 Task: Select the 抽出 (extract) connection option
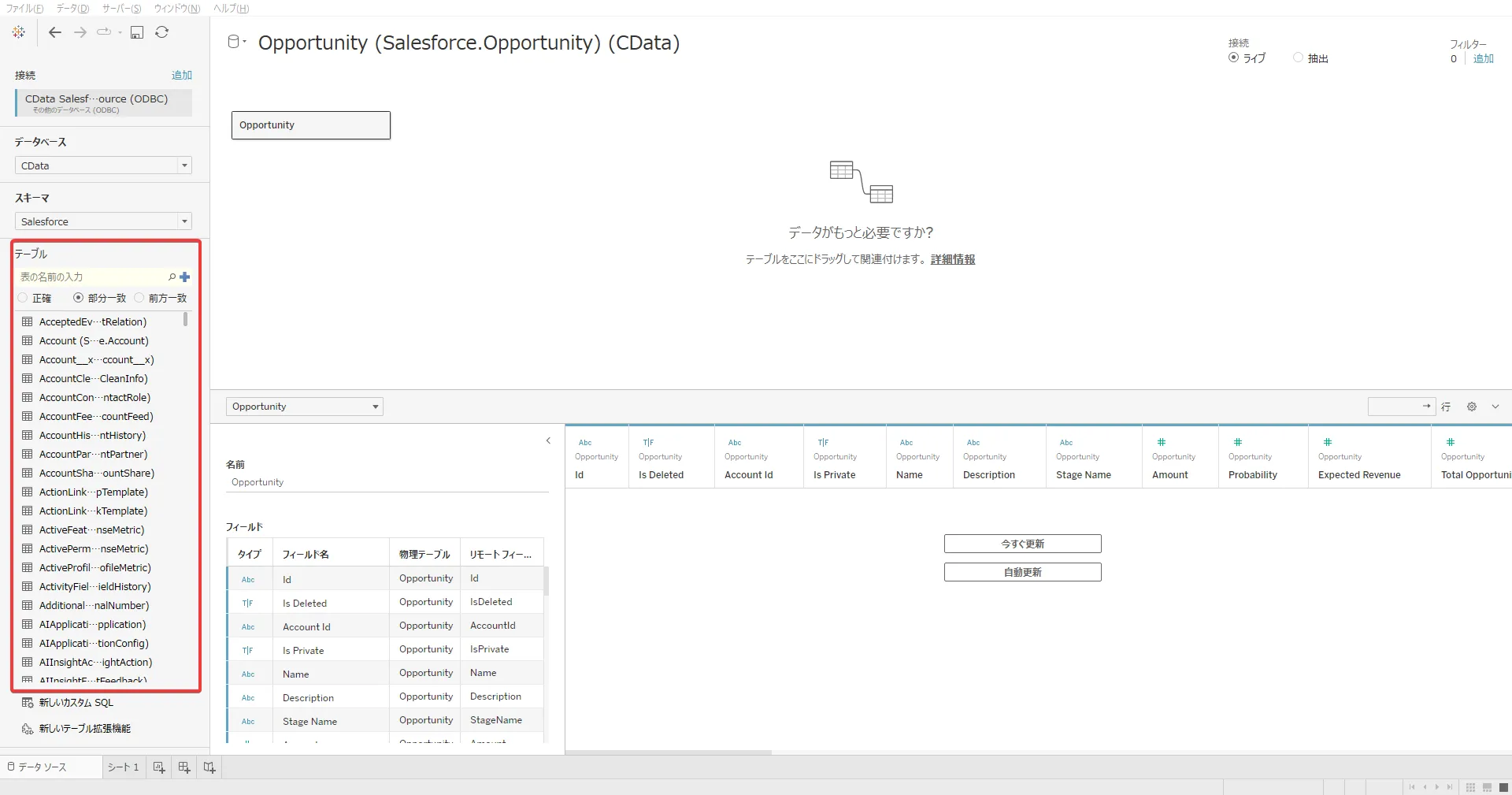coord(1299,58)
